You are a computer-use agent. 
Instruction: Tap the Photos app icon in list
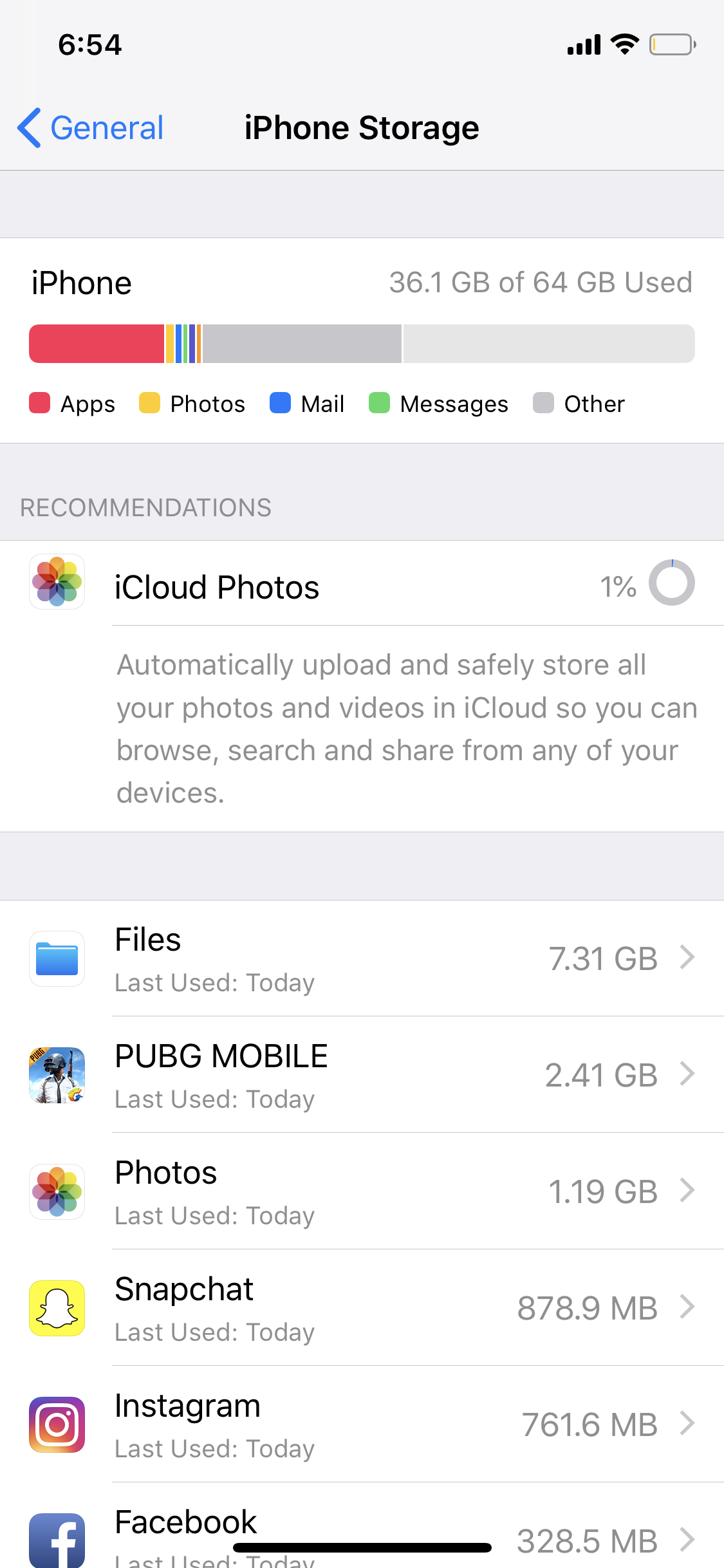(57, 1191)
